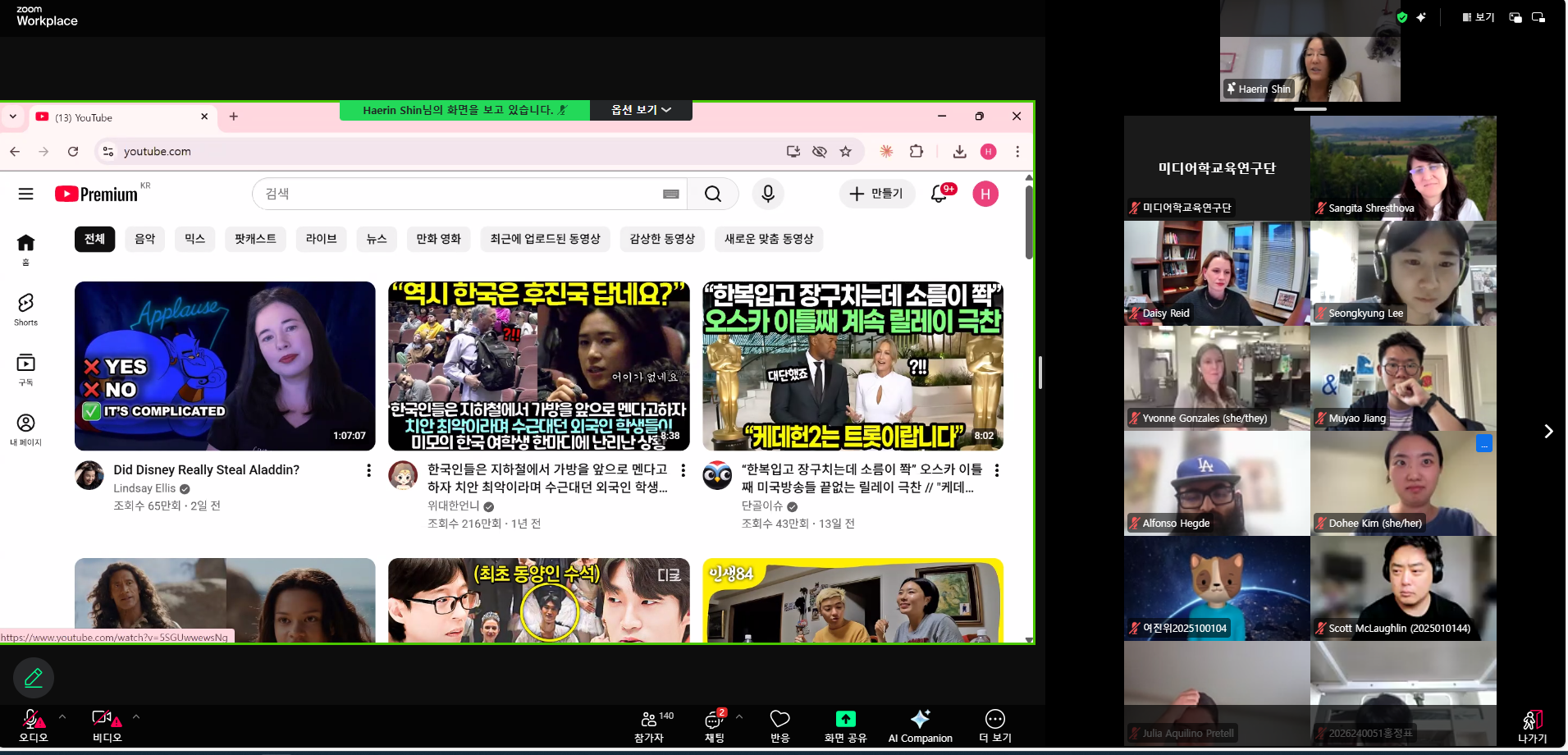The height and width of the screenshot is (755, 1568).
Task: Open the Reactions heart menu
Action: pyautogui.click(x=779, y=725)
